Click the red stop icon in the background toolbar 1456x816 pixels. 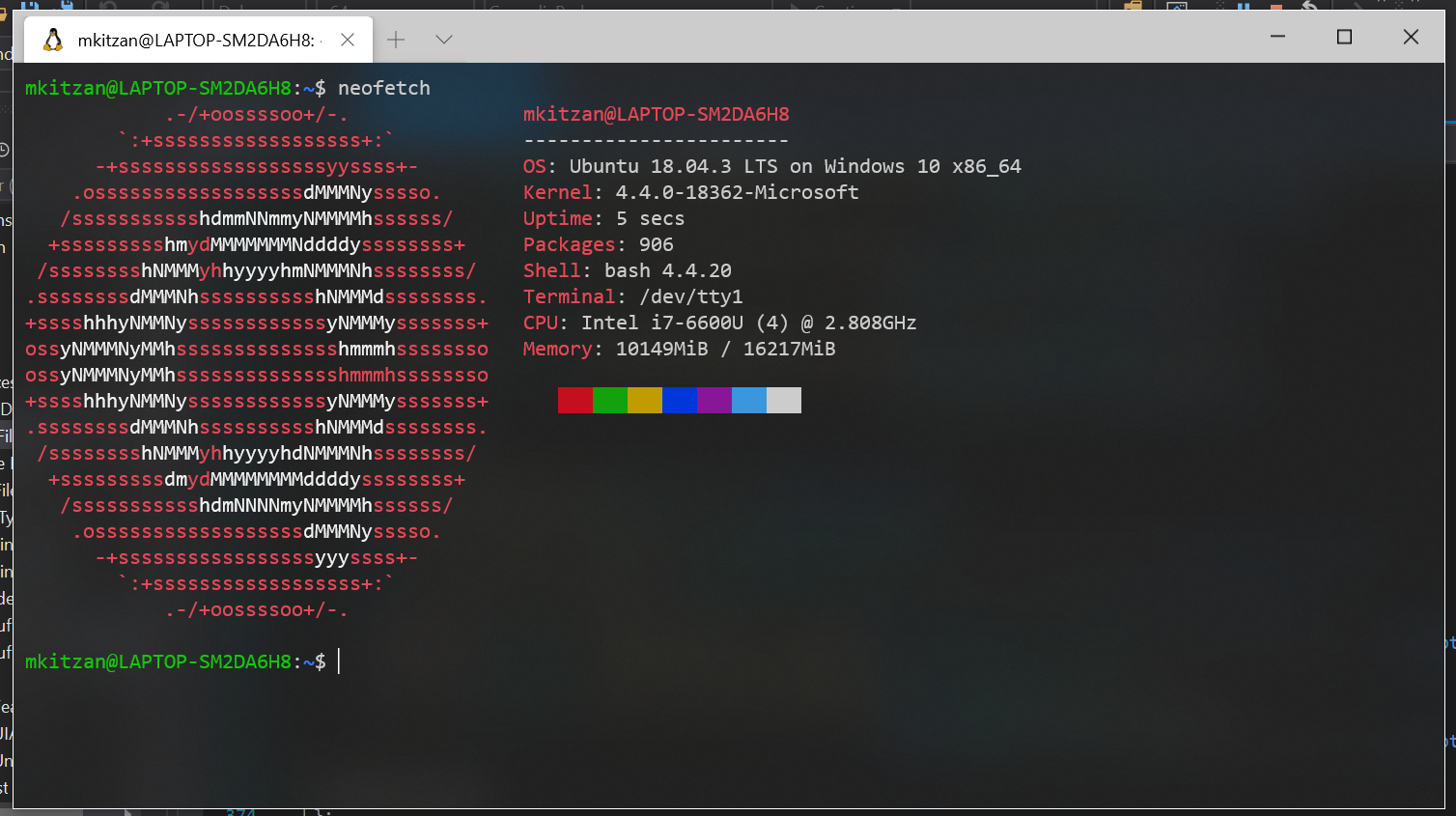click(x=1276, y=7)
